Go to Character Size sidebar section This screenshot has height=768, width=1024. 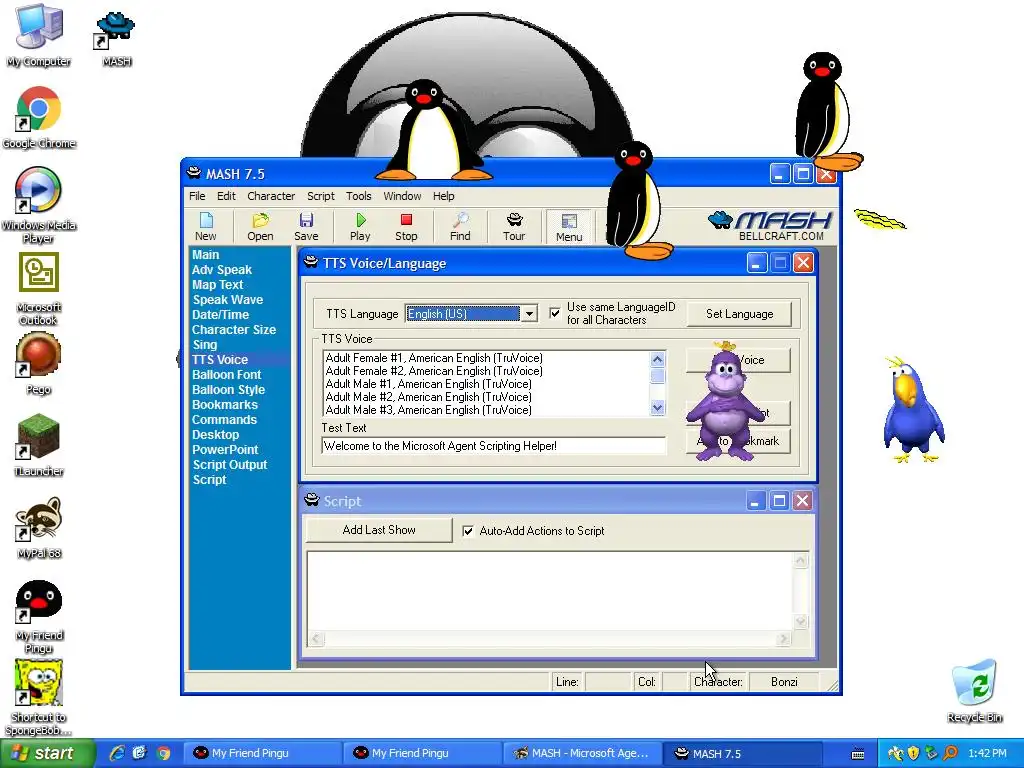click(233, 330)
